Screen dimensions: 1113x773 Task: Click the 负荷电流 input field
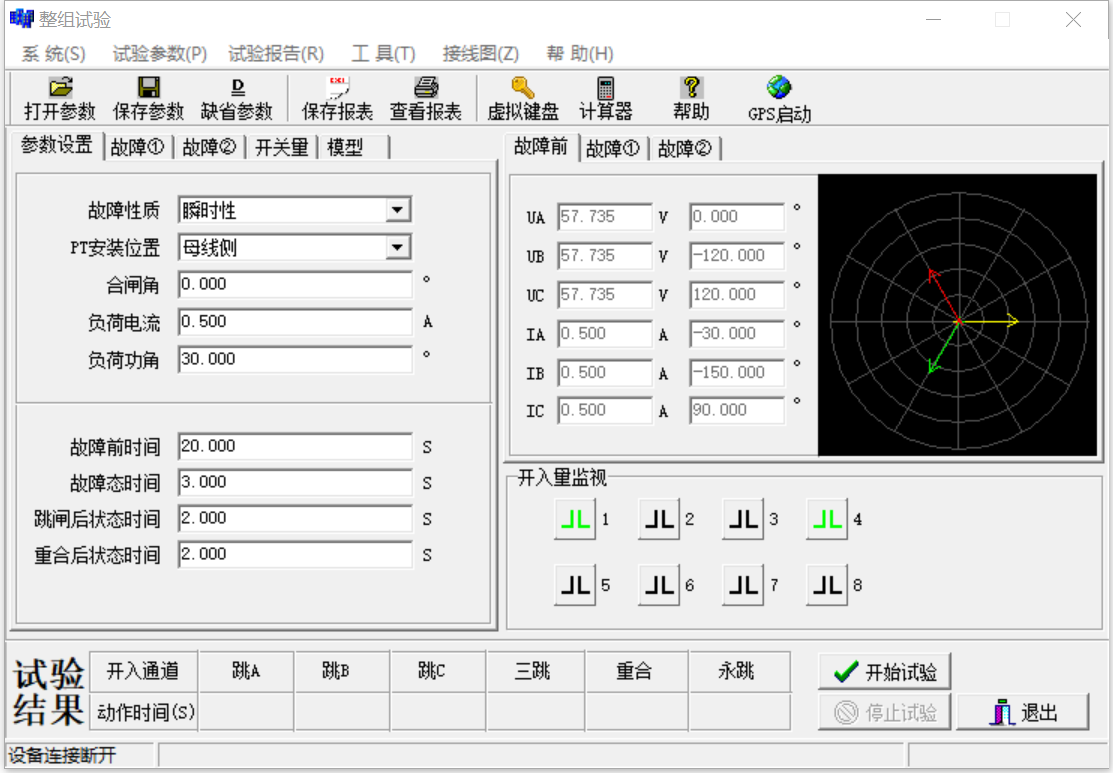[295, 322]
